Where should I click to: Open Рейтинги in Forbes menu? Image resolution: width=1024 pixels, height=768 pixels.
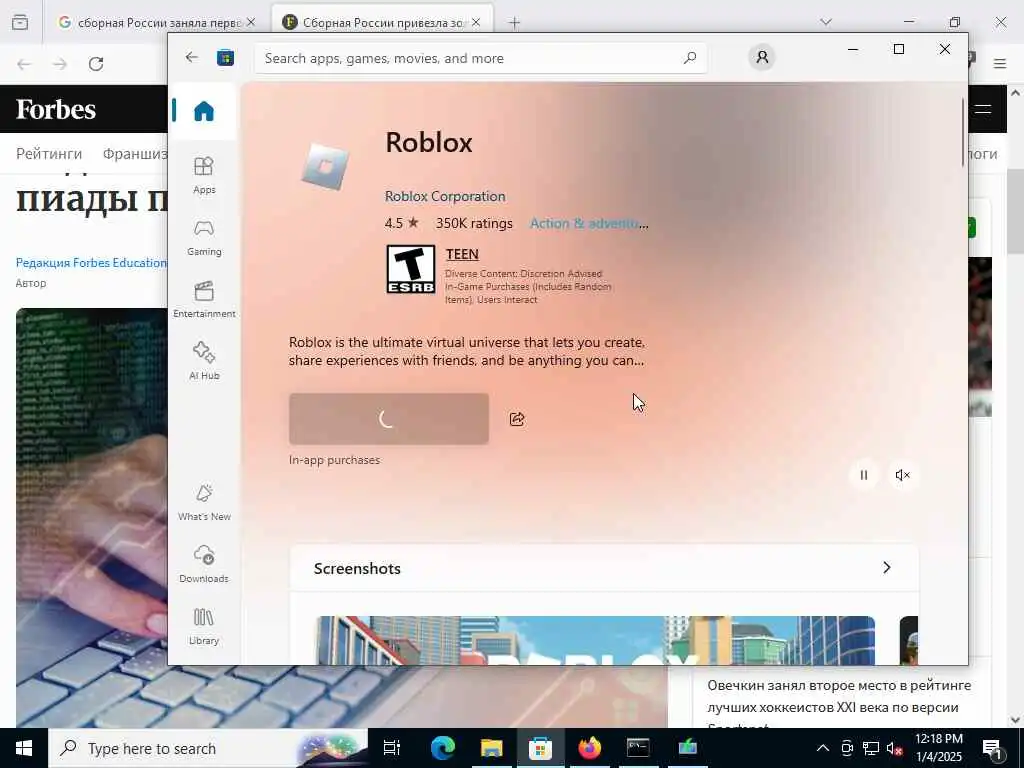49,153
